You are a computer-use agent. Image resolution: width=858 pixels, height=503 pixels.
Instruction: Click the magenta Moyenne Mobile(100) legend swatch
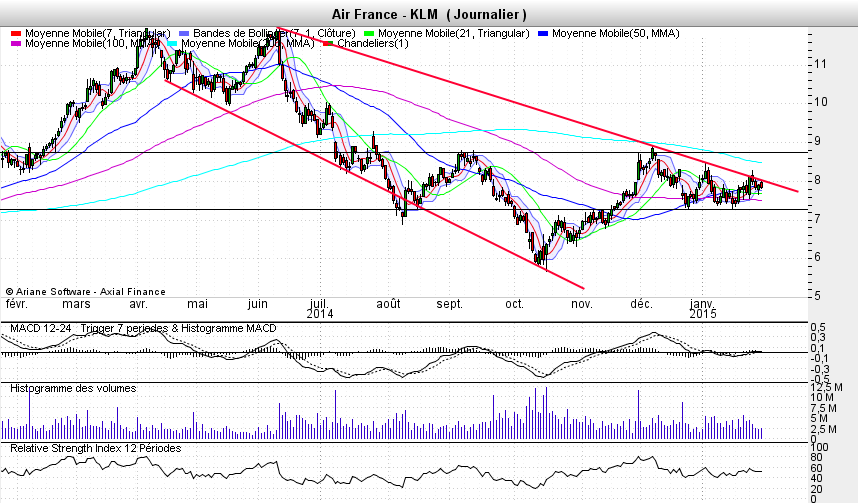[16, 44]
